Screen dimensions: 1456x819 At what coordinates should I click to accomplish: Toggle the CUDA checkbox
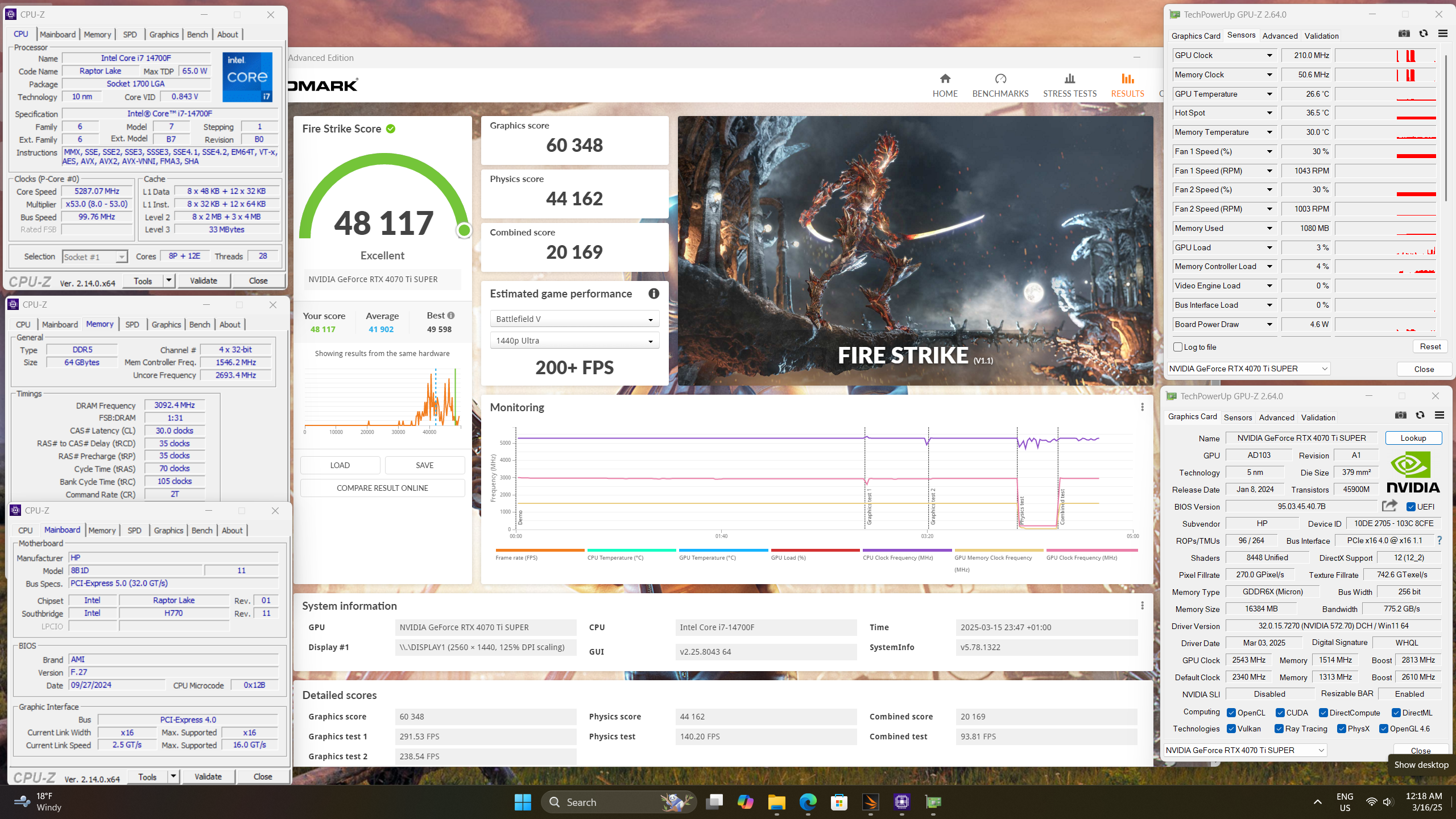click(x=1280, y=713)
